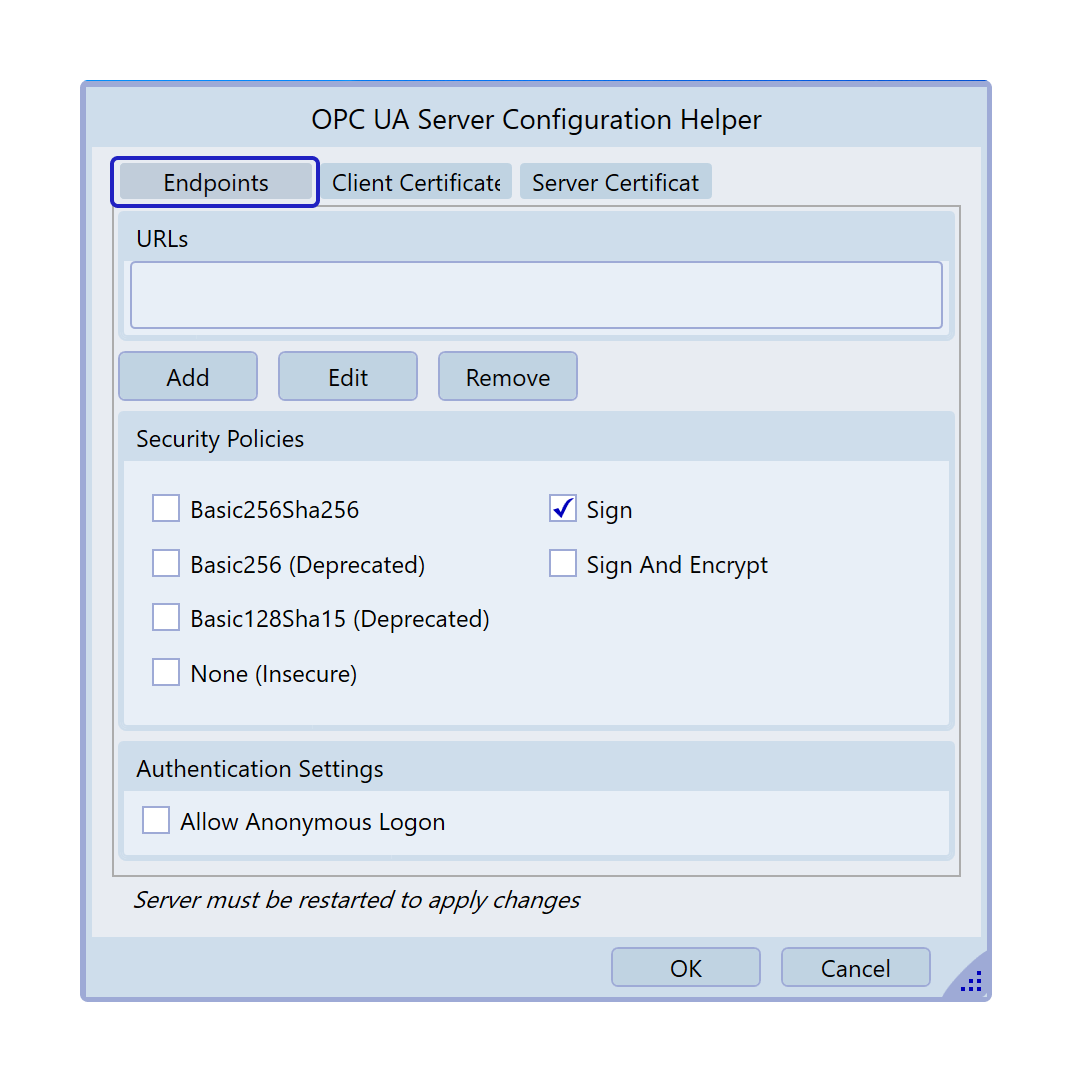Click the resize grip in the dialog corner

click(971, 981)
